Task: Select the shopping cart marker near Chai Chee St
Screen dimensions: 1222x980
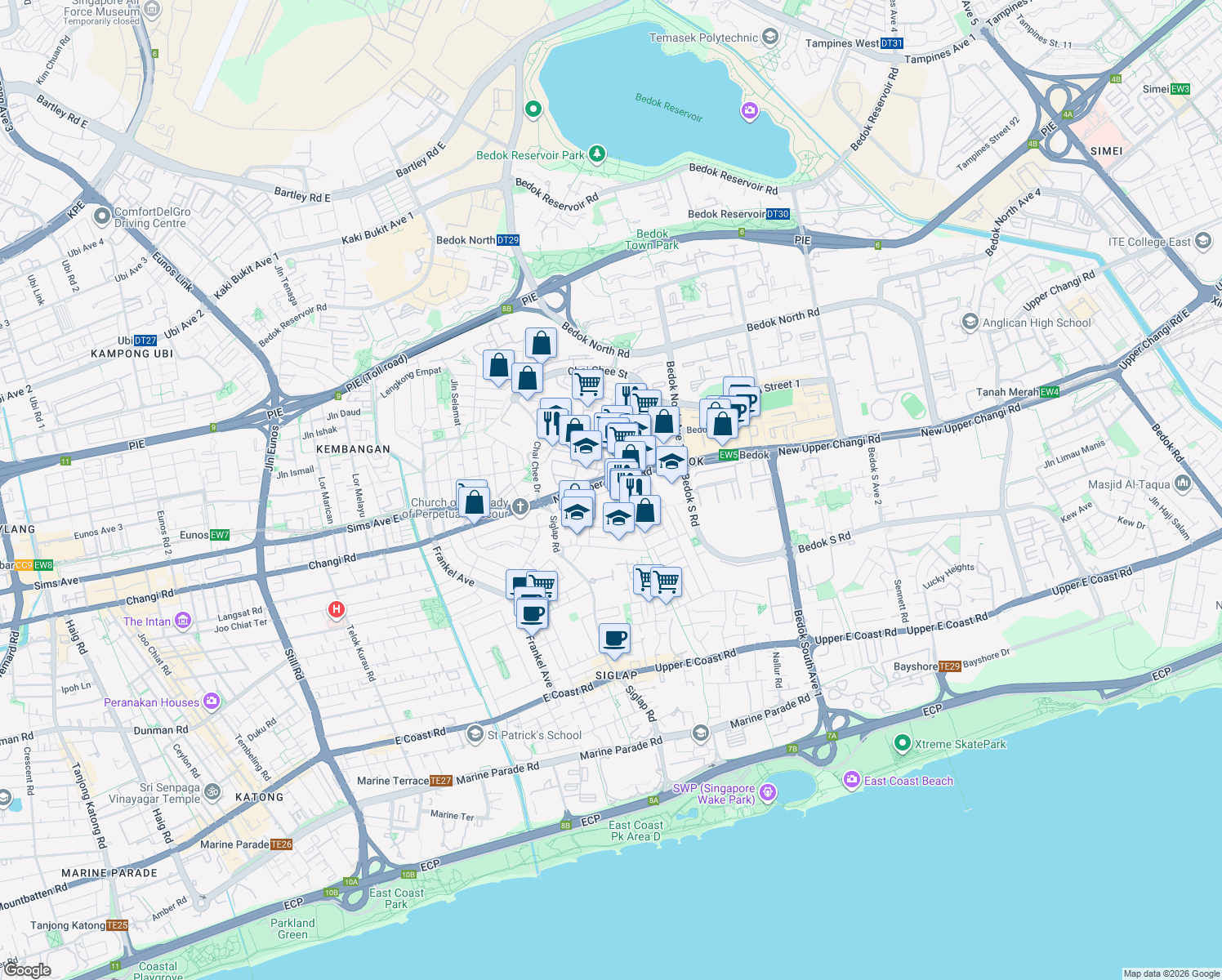Action: pos(586,385)
